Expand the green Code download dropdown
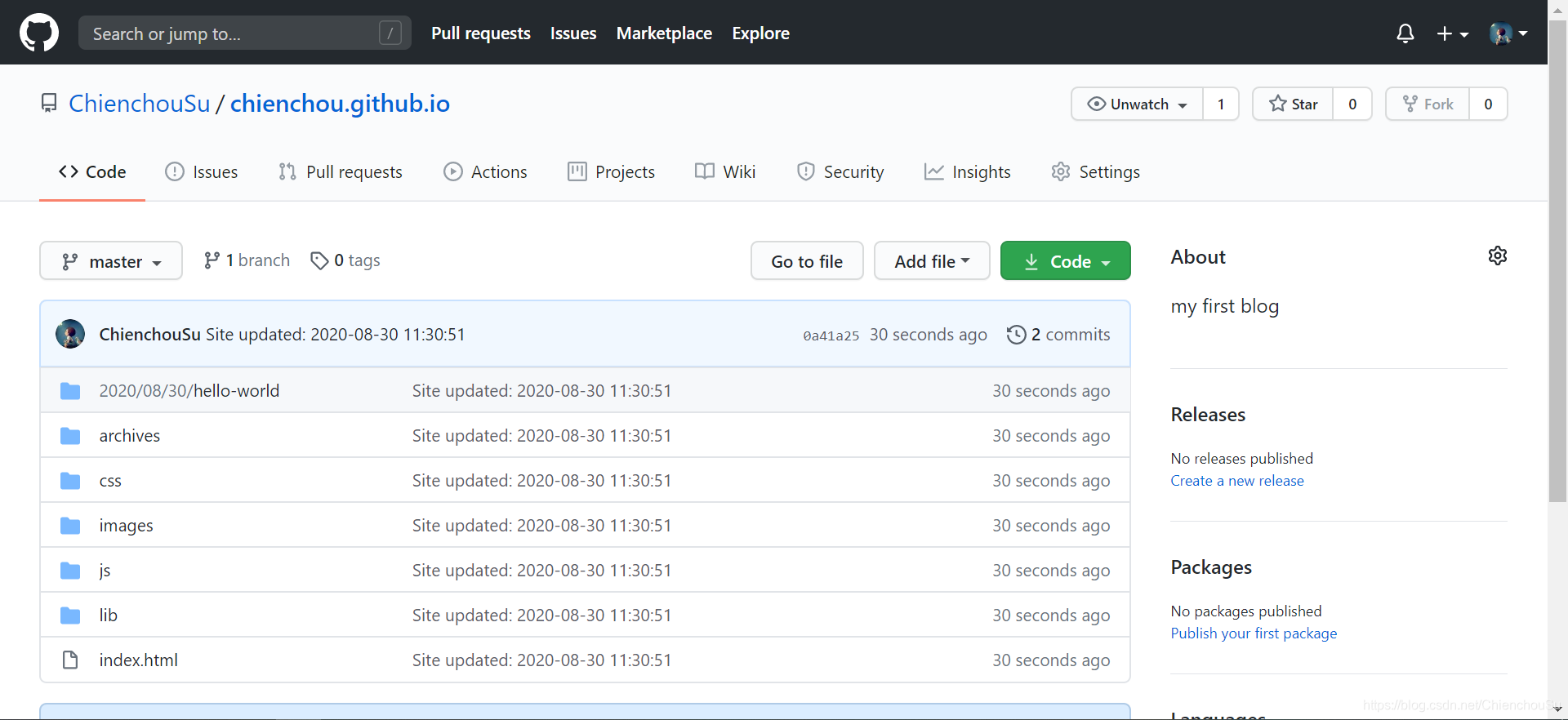This screenshot has height=720, width=1568. (x=1066, y=261)
